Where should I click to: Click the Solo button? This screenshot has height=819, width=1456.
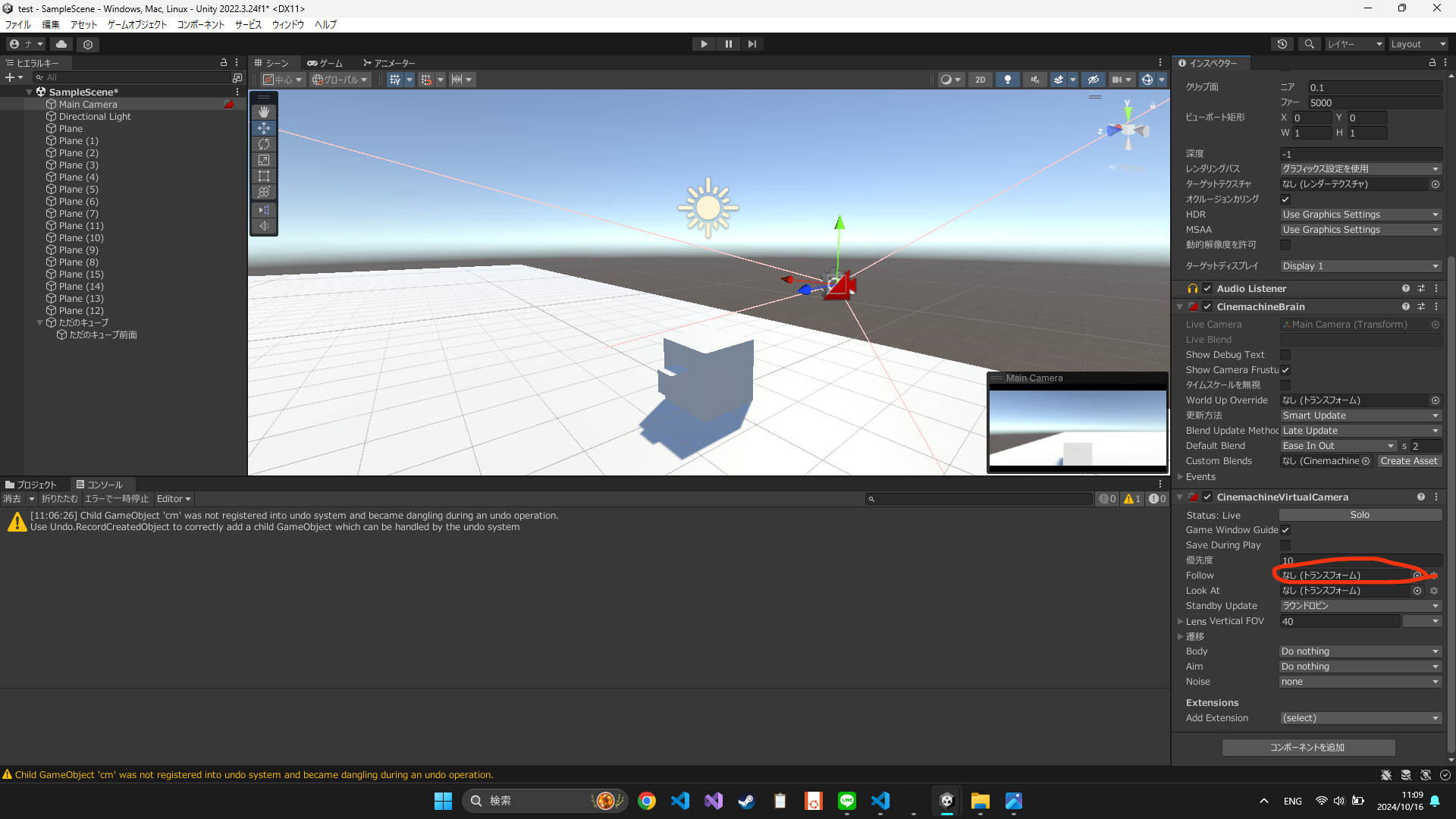click(x=1360, y=515)
